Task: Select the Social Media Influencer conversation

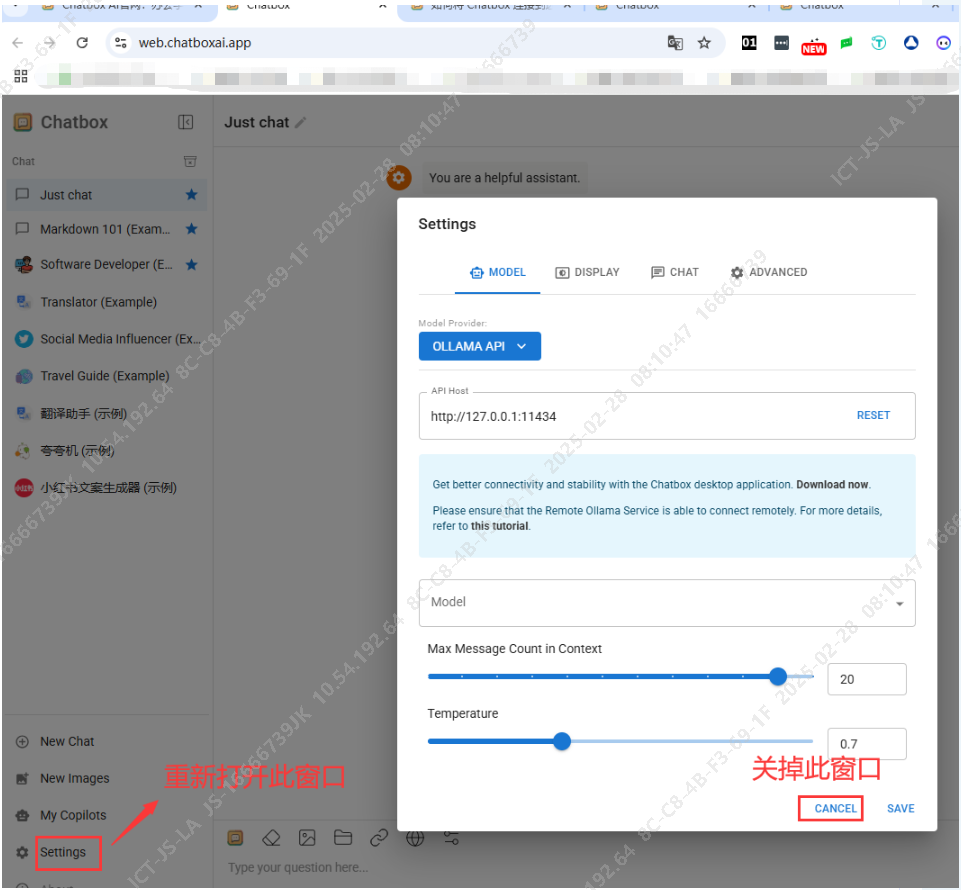Action: [107, 339]
